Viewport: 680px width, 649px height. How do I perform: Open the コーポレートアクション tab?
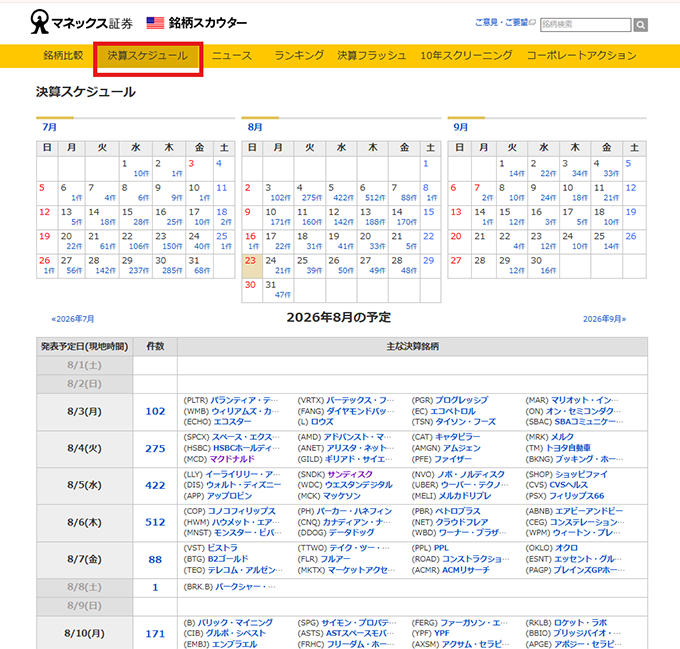tap(582, 55)
